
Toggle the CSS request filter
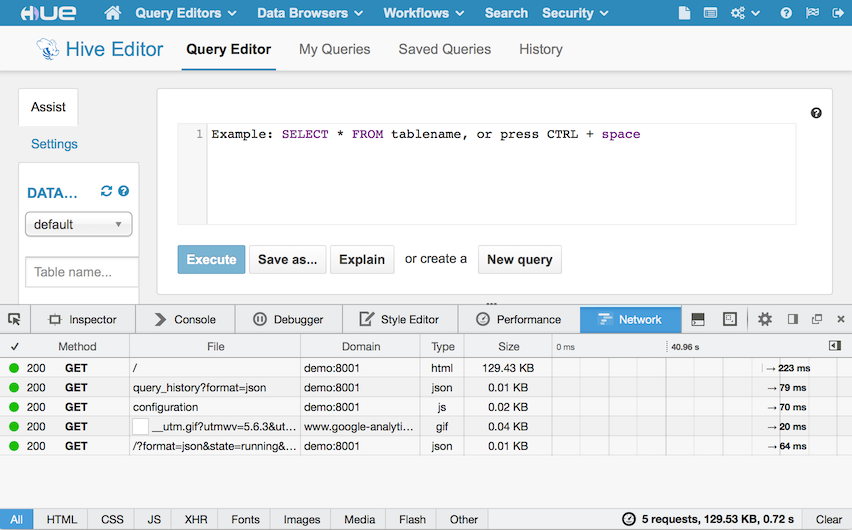click(x=112, y=519)
